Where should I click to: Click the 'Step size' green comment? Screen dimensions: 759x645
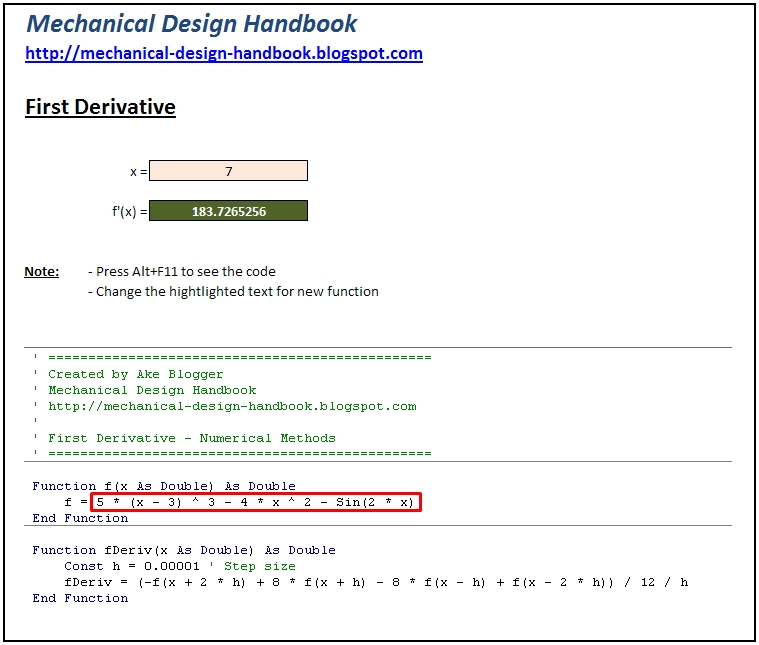[259, 566]
